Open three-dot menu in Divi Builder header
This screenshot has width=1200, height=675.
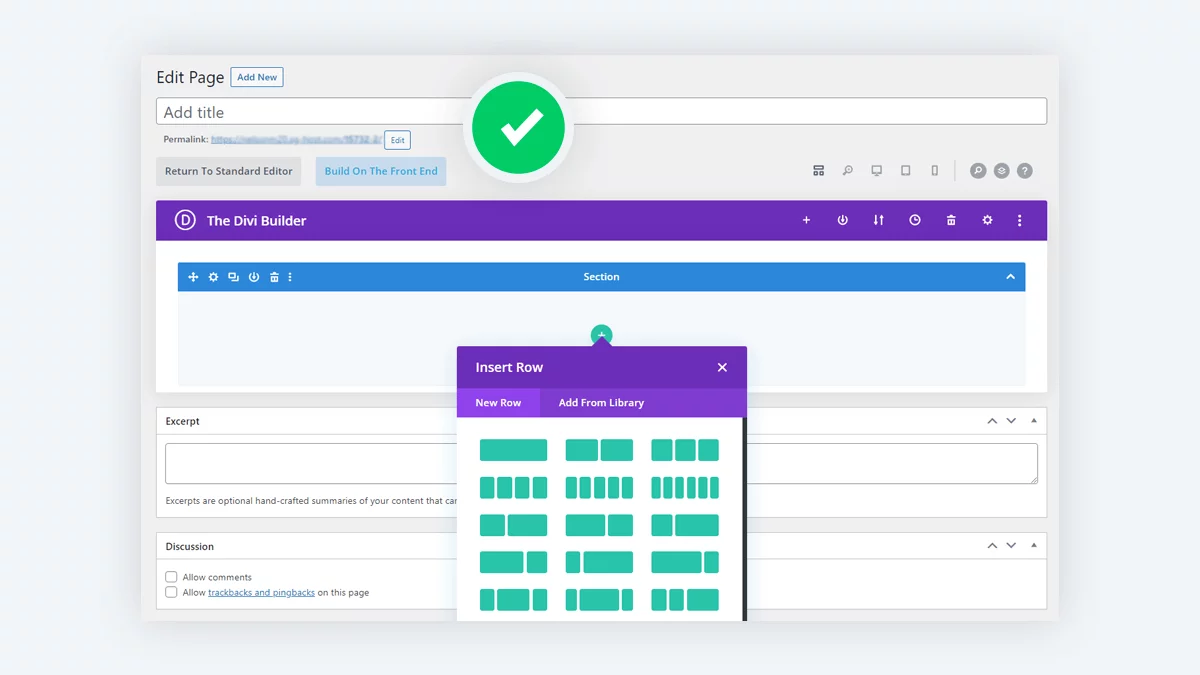click(1019, 220)
